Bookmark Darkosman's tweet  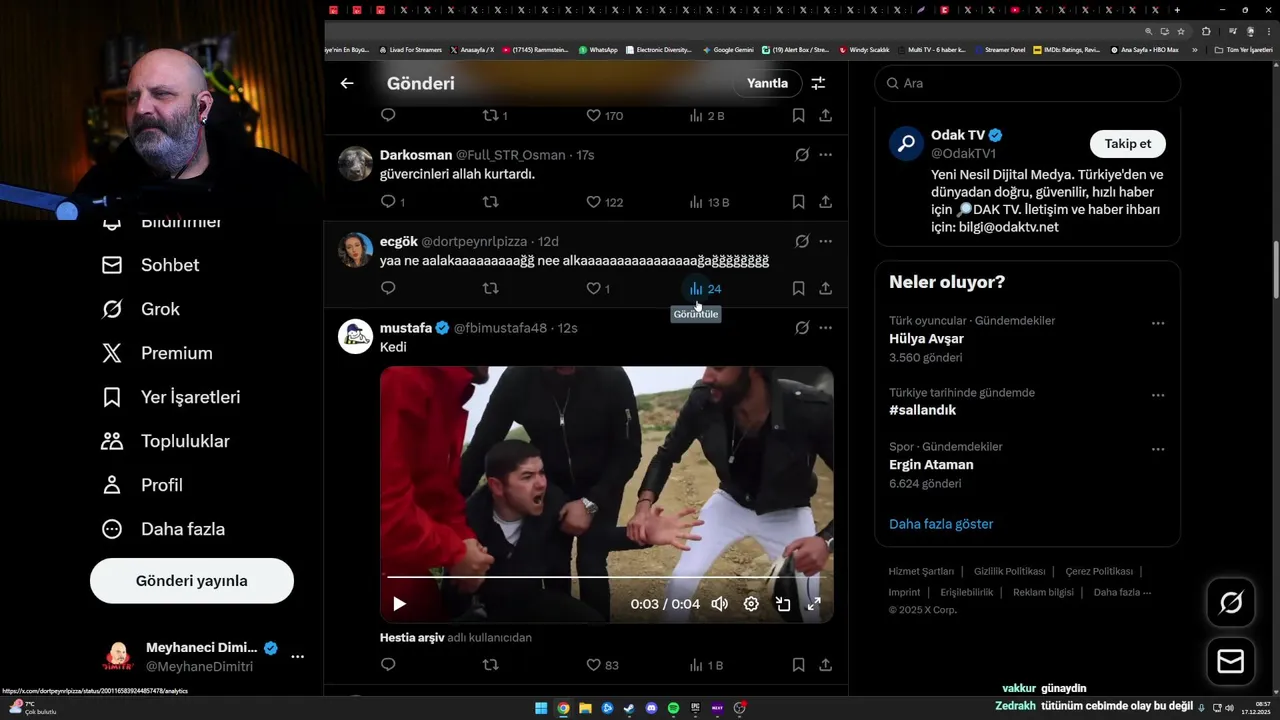tap(798, 202)
